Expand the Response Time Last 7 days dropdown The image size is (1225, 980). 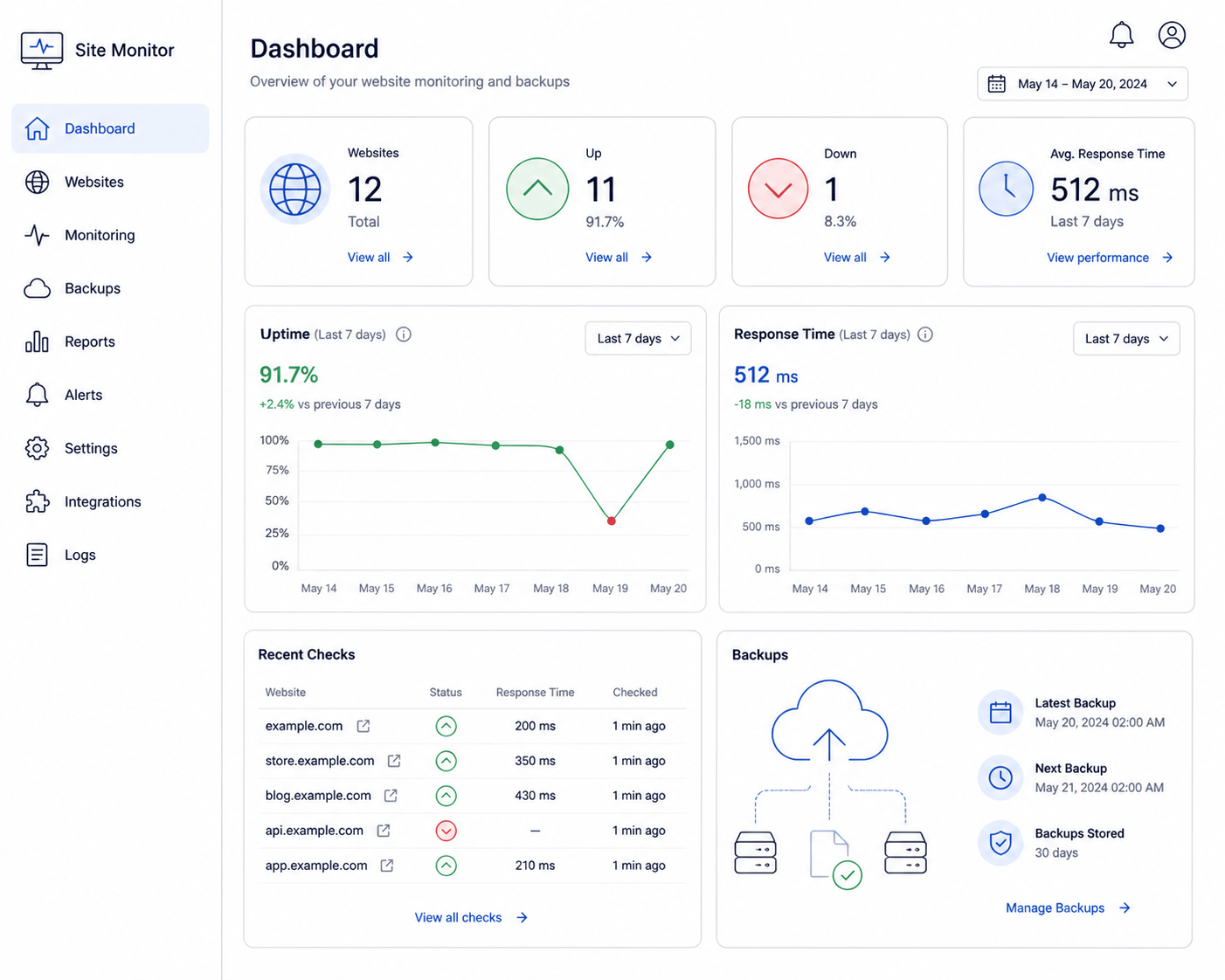click(x=1126, y=339)
